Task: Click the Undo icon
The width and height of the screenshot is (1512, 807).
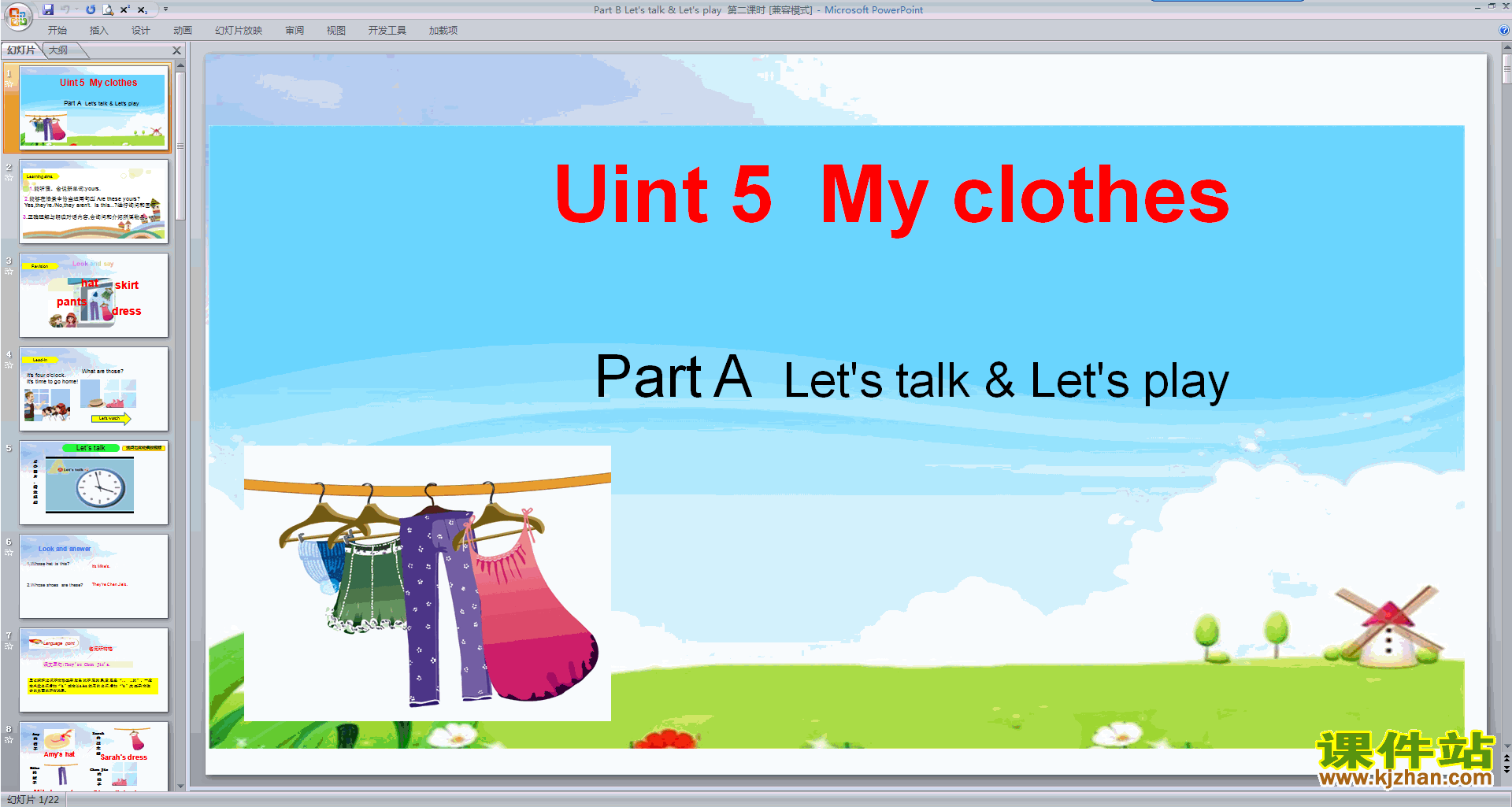Action: [x=65, y=9]
